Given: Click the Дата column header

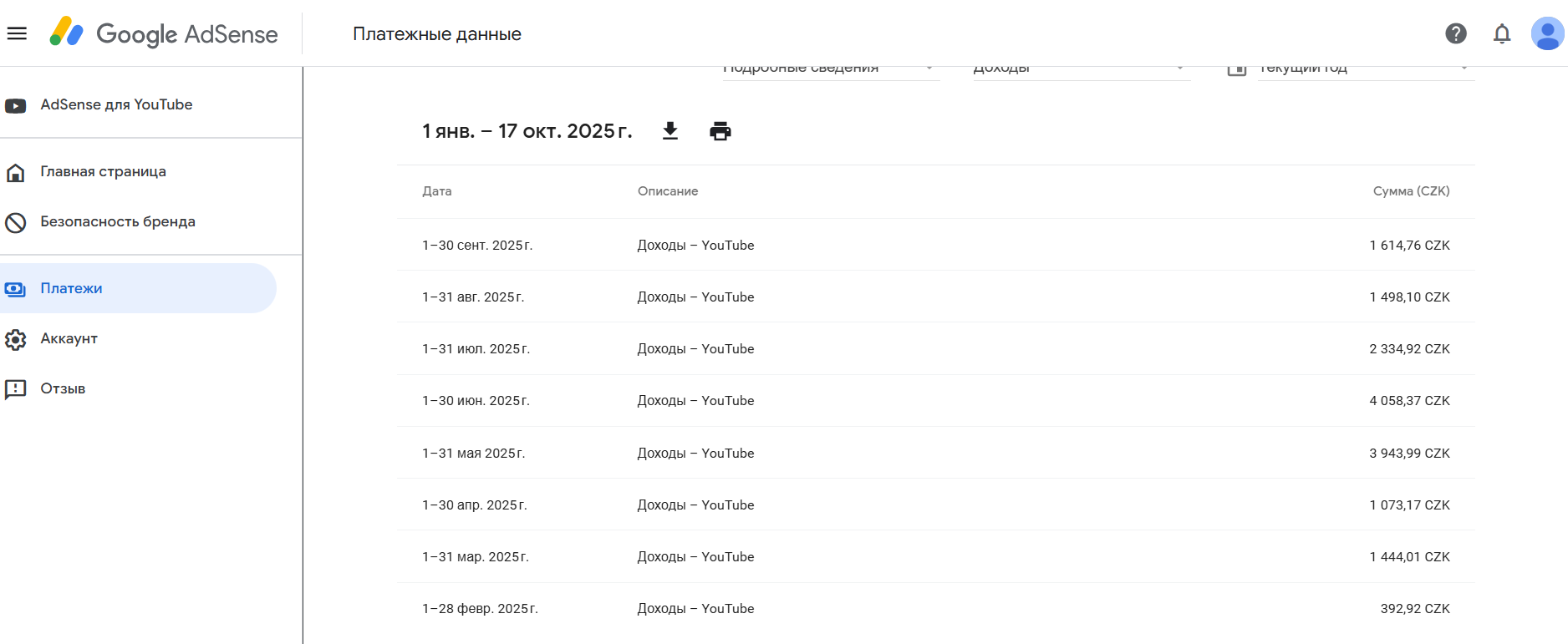Looking at the screenshot, I should pyautogui.click(x=437, y=191).
